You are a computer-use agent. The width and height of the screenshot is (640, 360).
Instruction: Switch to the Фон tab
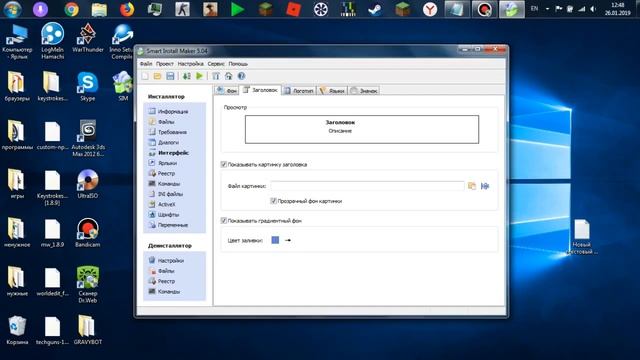[227, 91]
